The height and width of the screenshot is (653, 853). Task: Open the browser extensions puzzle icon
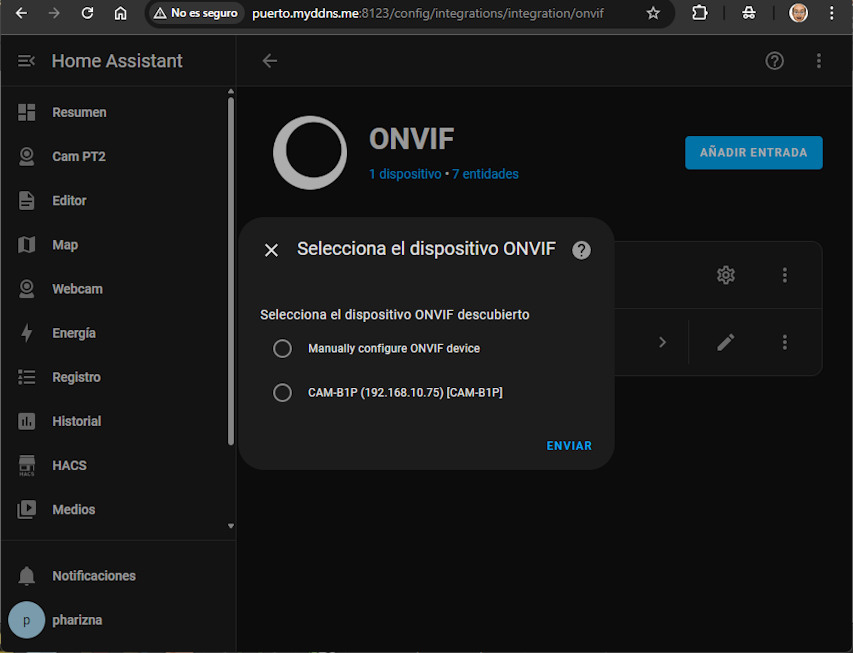700,13
